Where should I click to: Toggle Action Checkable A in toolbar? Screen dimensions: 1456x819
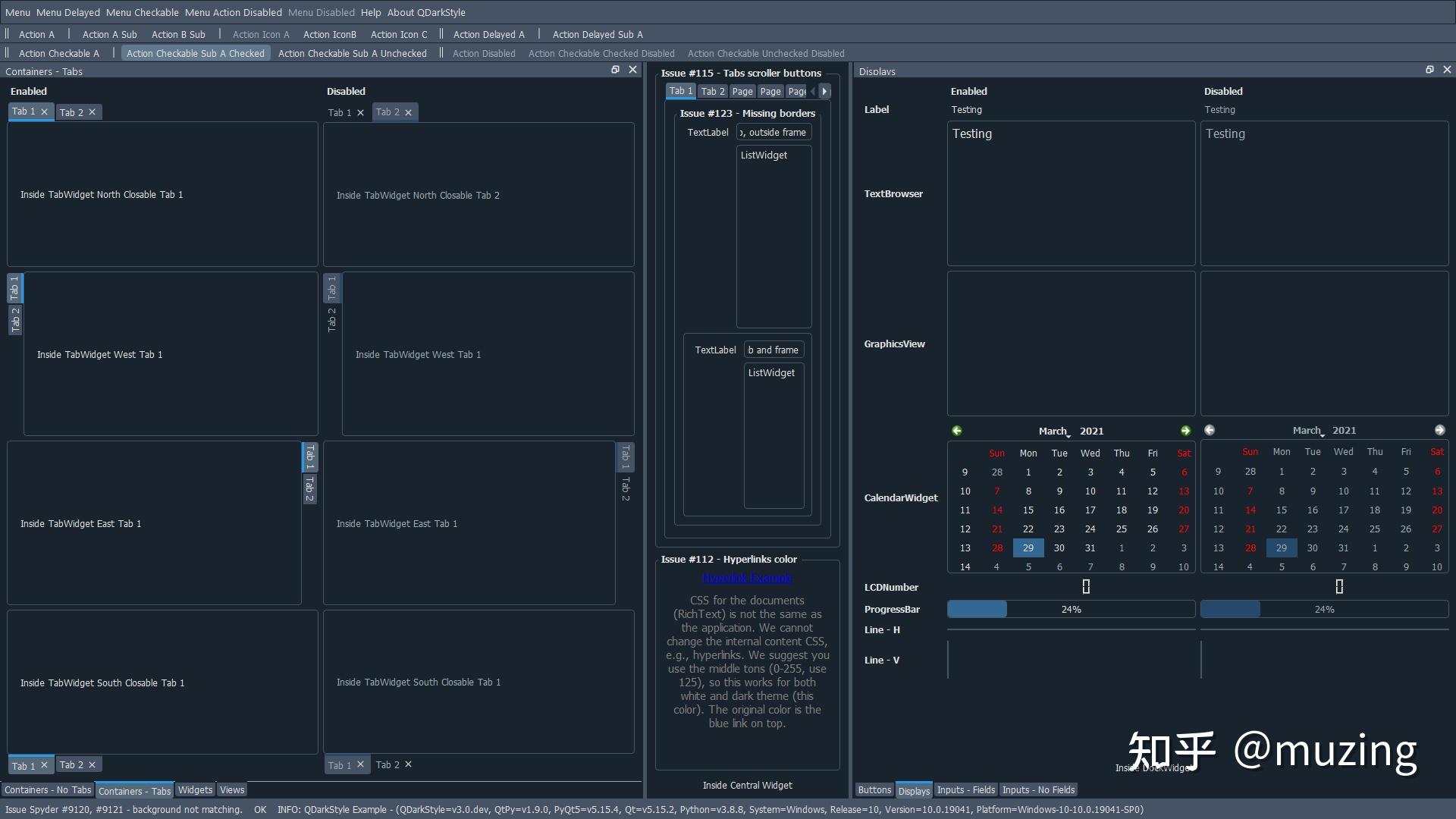(58, 54)
